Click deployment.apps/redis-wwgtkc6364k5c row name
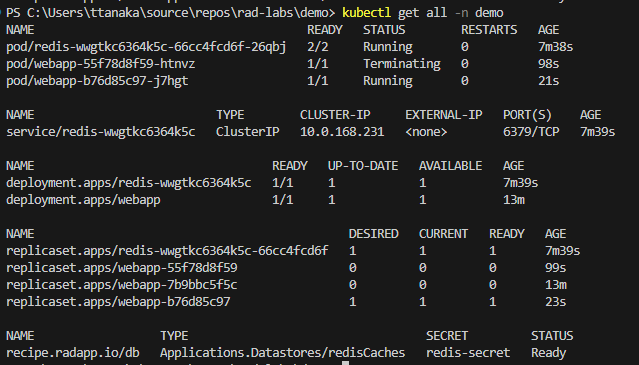This screenshot has height=365, width=639. pyautogui.click(x=128, y=183)
